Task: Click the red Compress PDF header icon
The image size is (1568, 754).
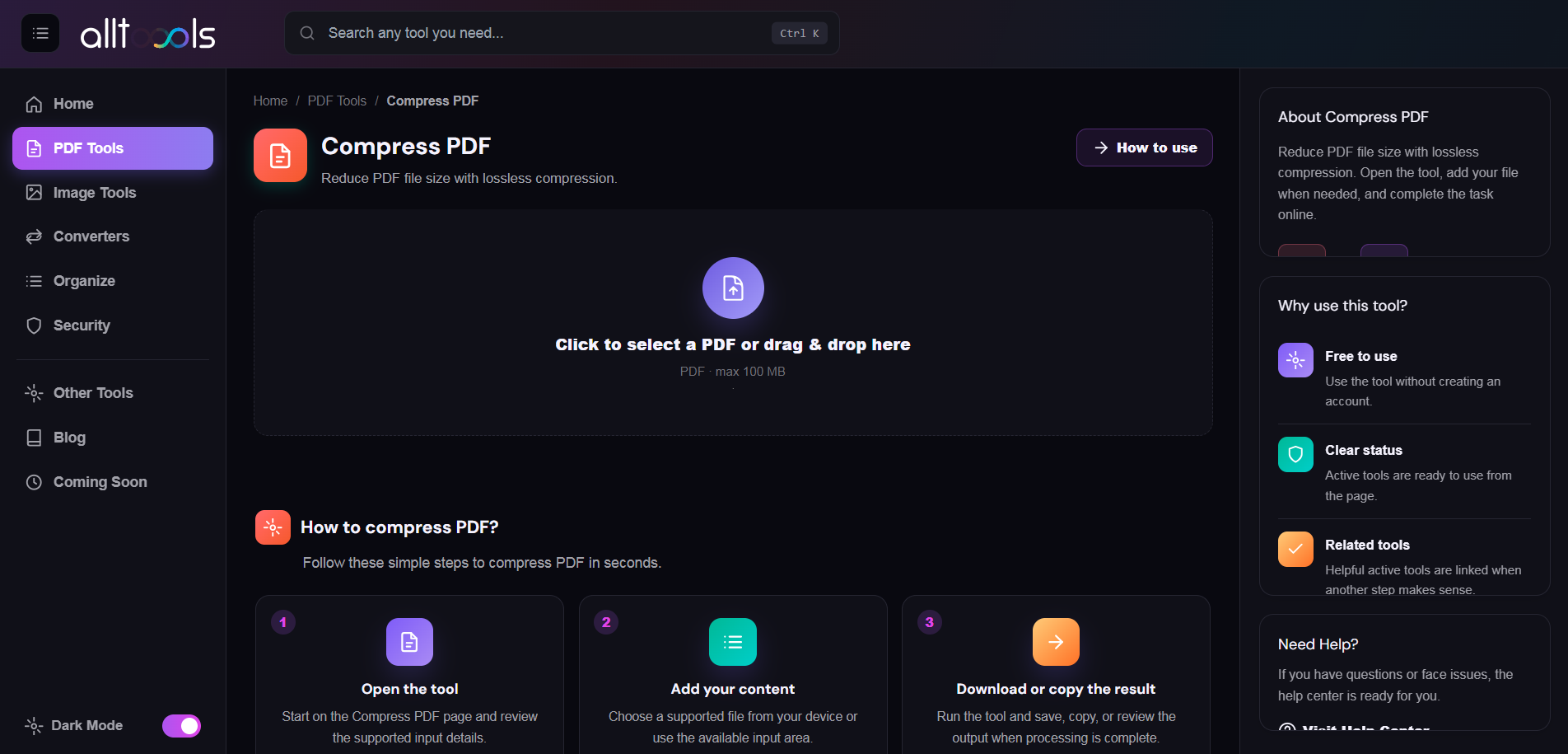Action: pos(280,155)
